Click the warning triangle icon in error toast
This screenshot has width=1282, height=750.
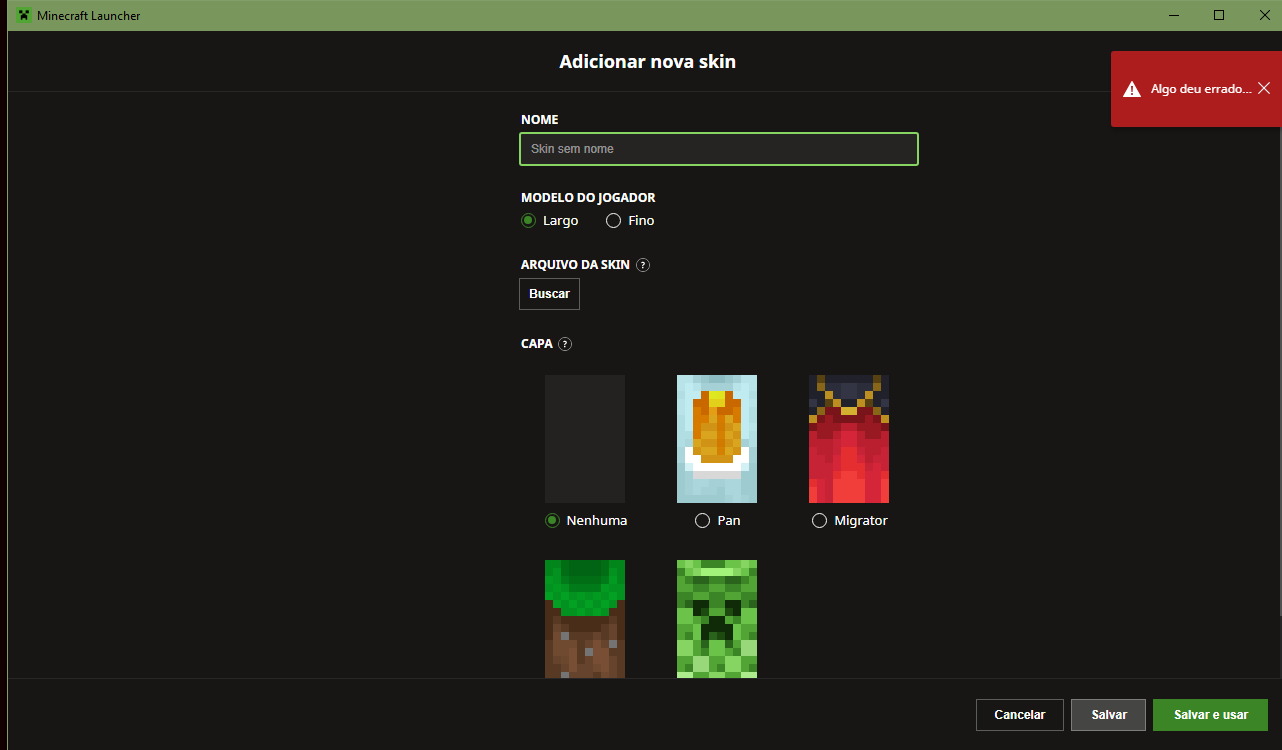pos(1132,89)
